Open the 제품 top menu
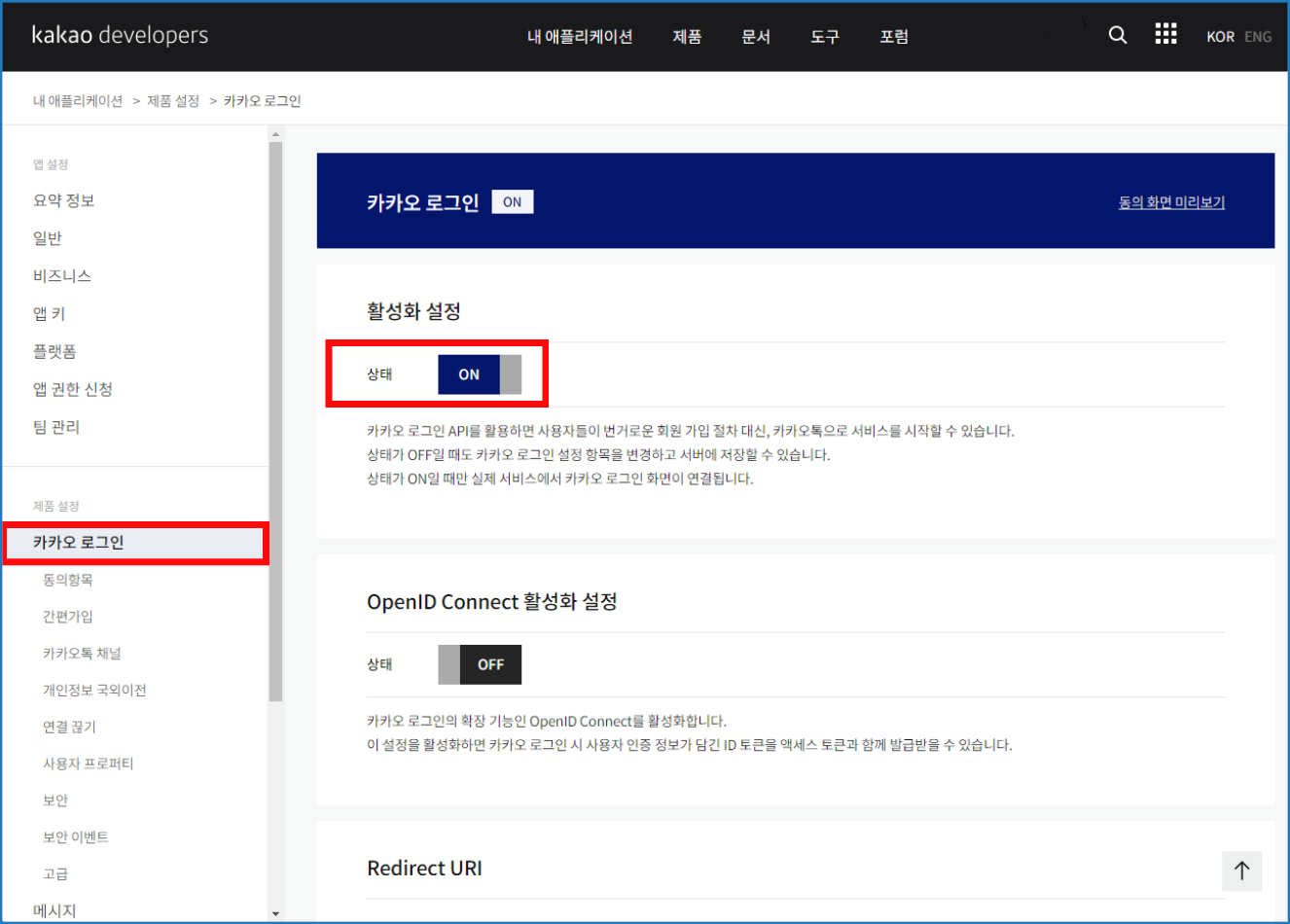The width and height of the screenshot is (1290, 924). (687, 37)
